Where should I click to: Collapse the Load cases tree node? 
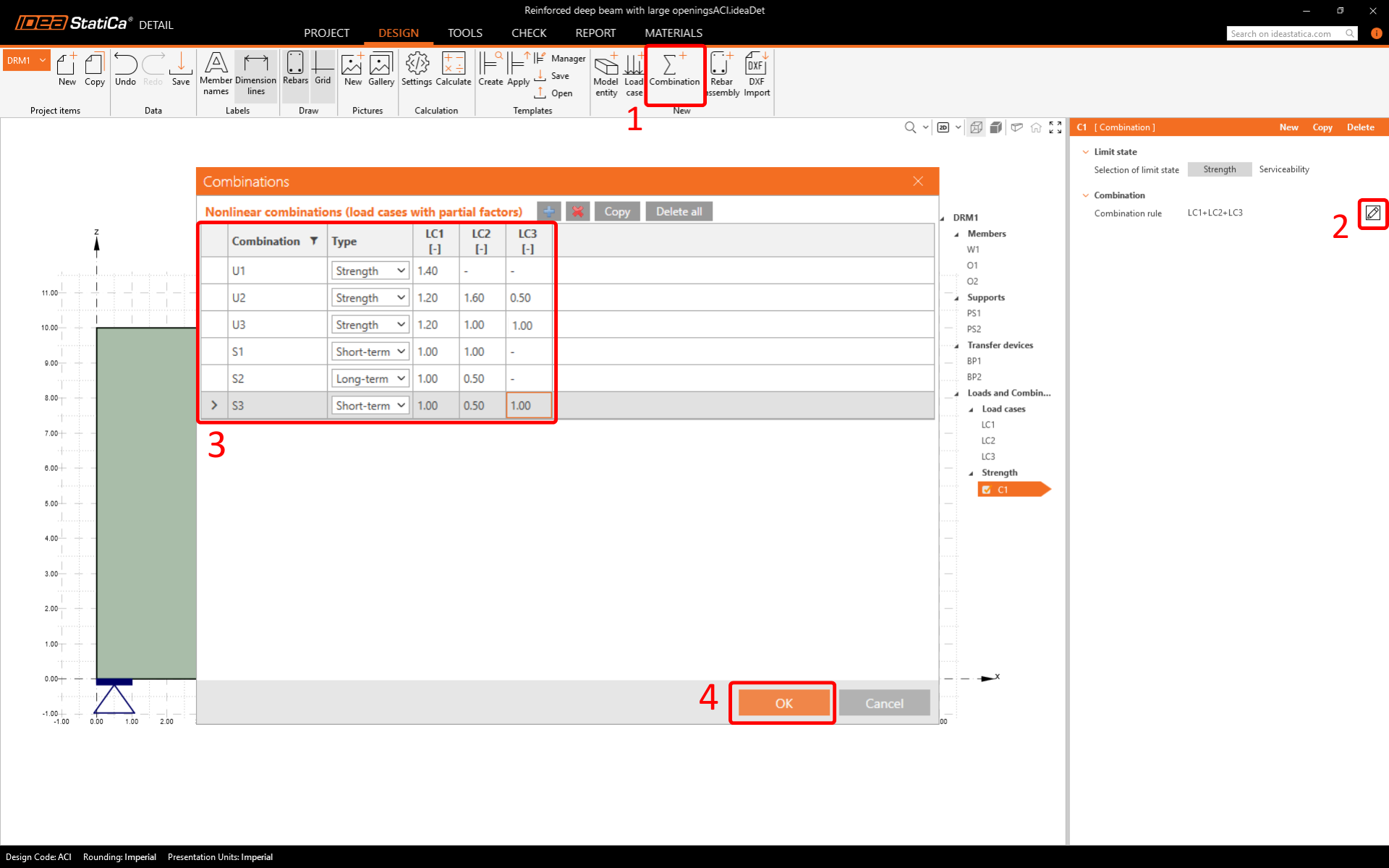[x=972, y=409]
